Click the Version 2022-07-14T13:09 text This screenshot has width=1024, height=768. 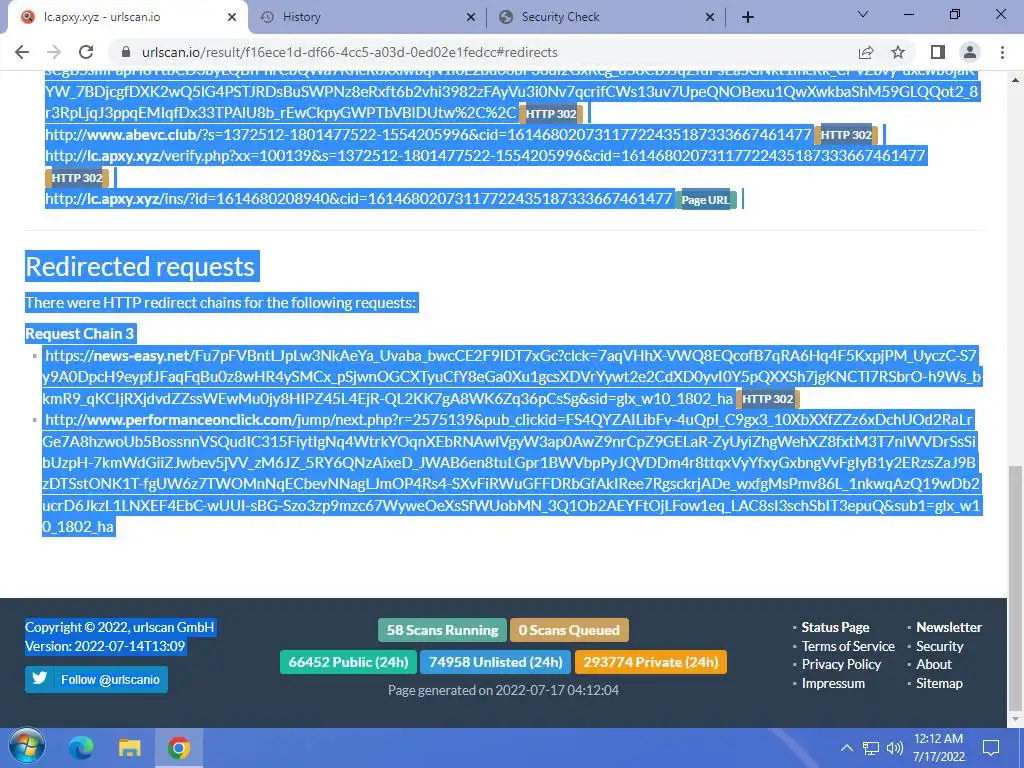105,647
